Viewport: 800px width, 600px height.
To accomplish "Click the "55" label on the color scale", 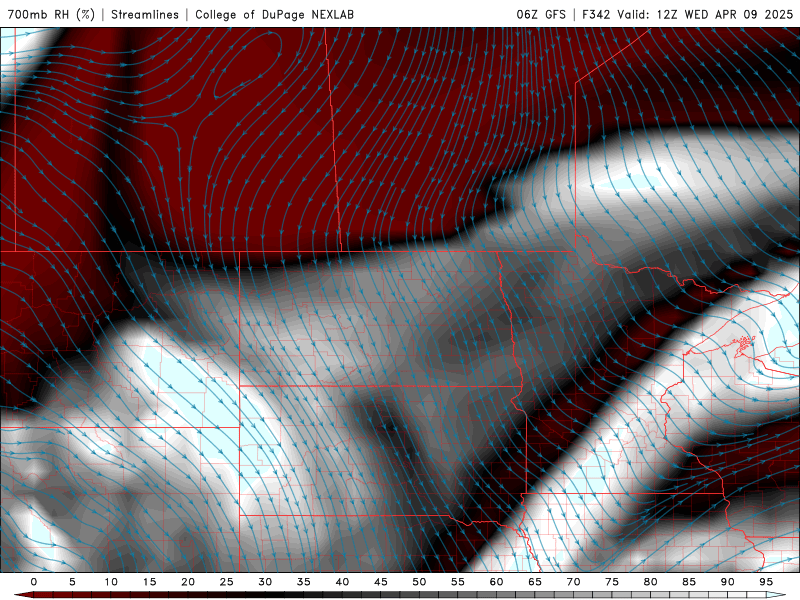I will pyautogui.click(x=458, y=582).
